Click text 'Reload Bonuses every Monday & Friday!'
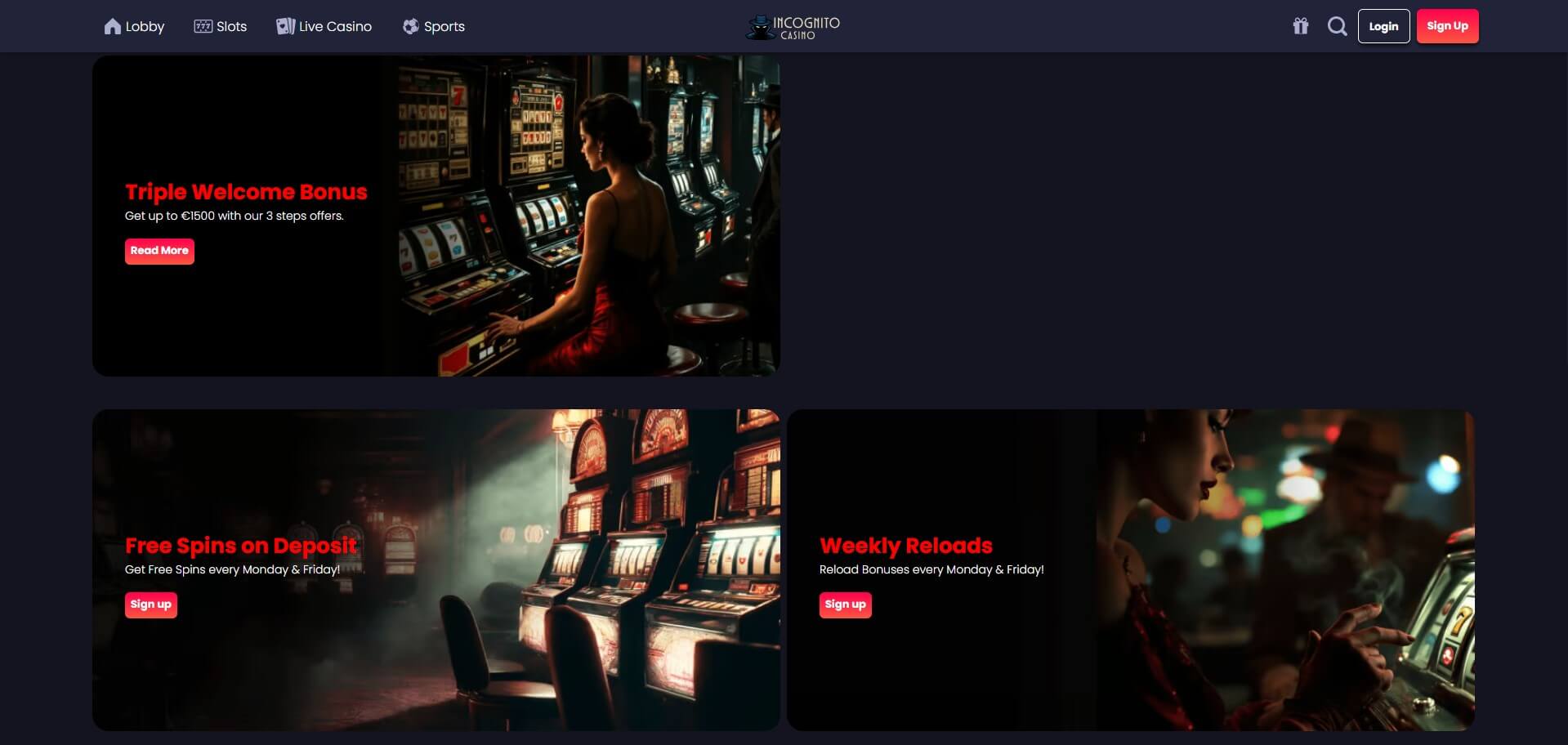 931,569
